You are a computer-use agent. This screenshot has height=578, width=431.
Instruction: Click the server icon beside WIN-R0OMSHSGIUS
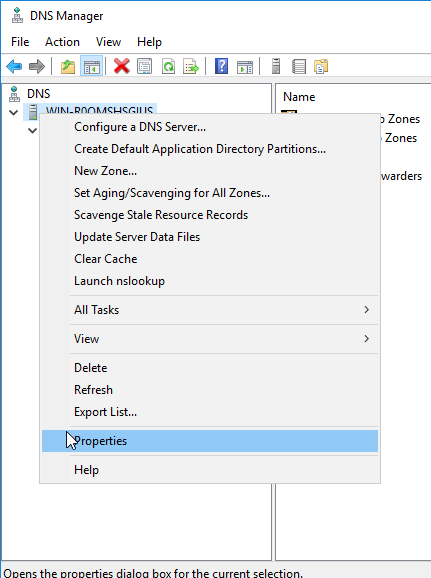[33, 112]
